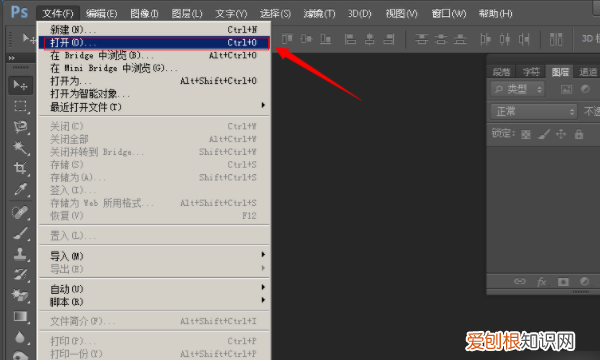600x360 pixels.
Task: Select the Rectangular Marquee tool
Action: point(20,106)
